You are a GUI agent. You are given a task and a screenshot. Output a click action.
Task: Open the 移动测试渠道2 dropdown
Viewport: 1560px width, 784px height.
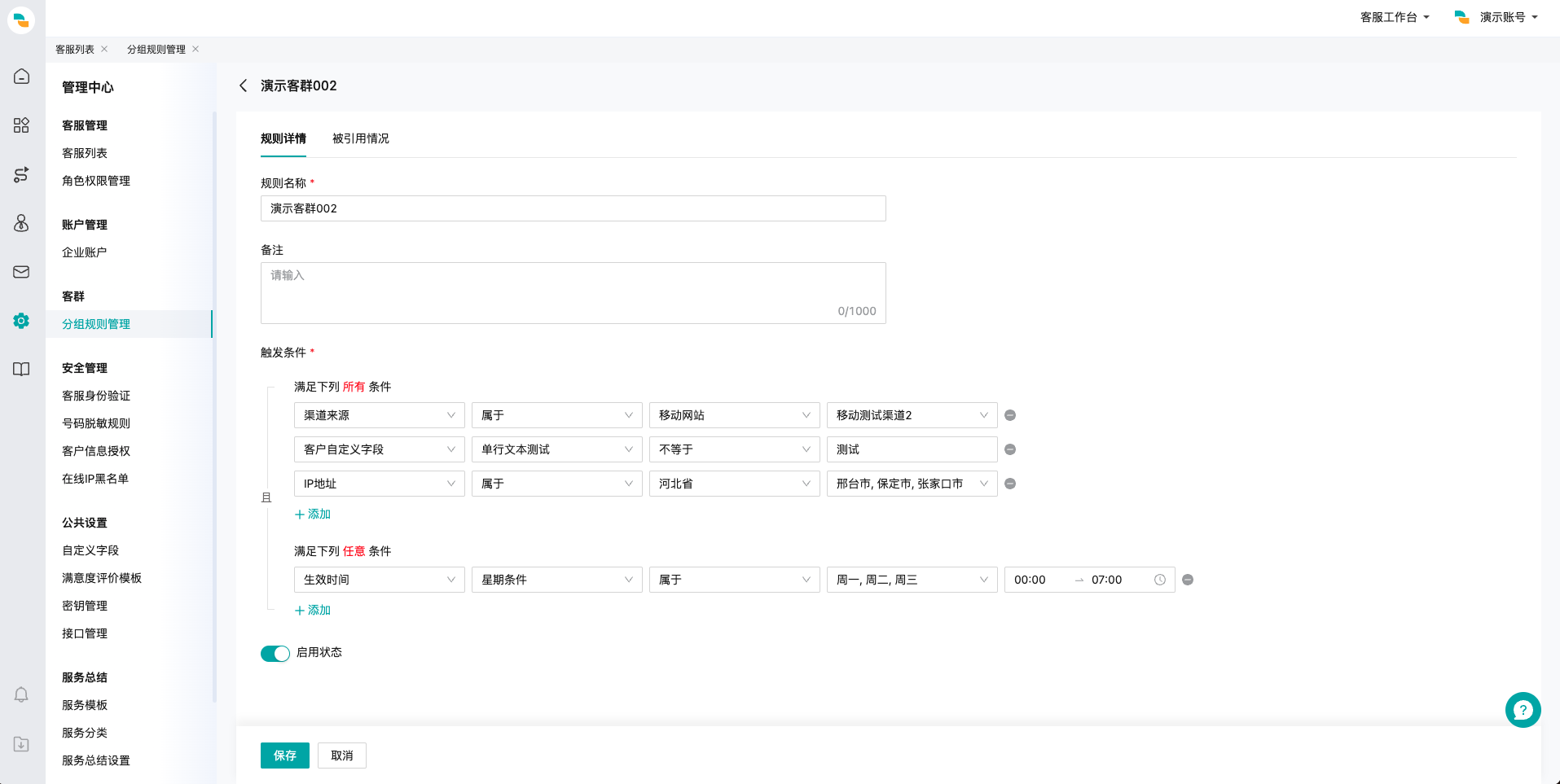click(912, 415)
